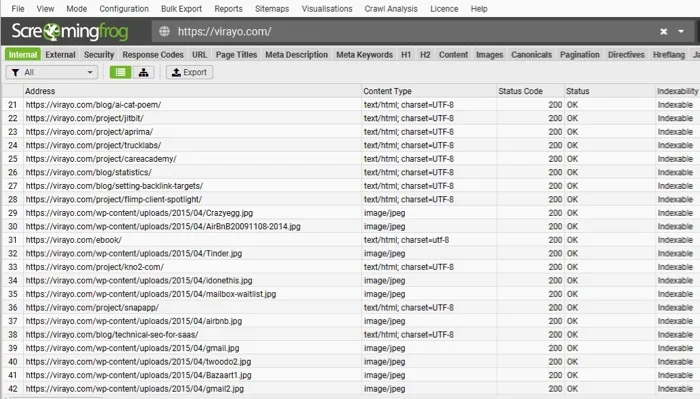This screenshot has height=399, width=700.
Task: Sort by the Status Code column header
Action: coord(530,91)
